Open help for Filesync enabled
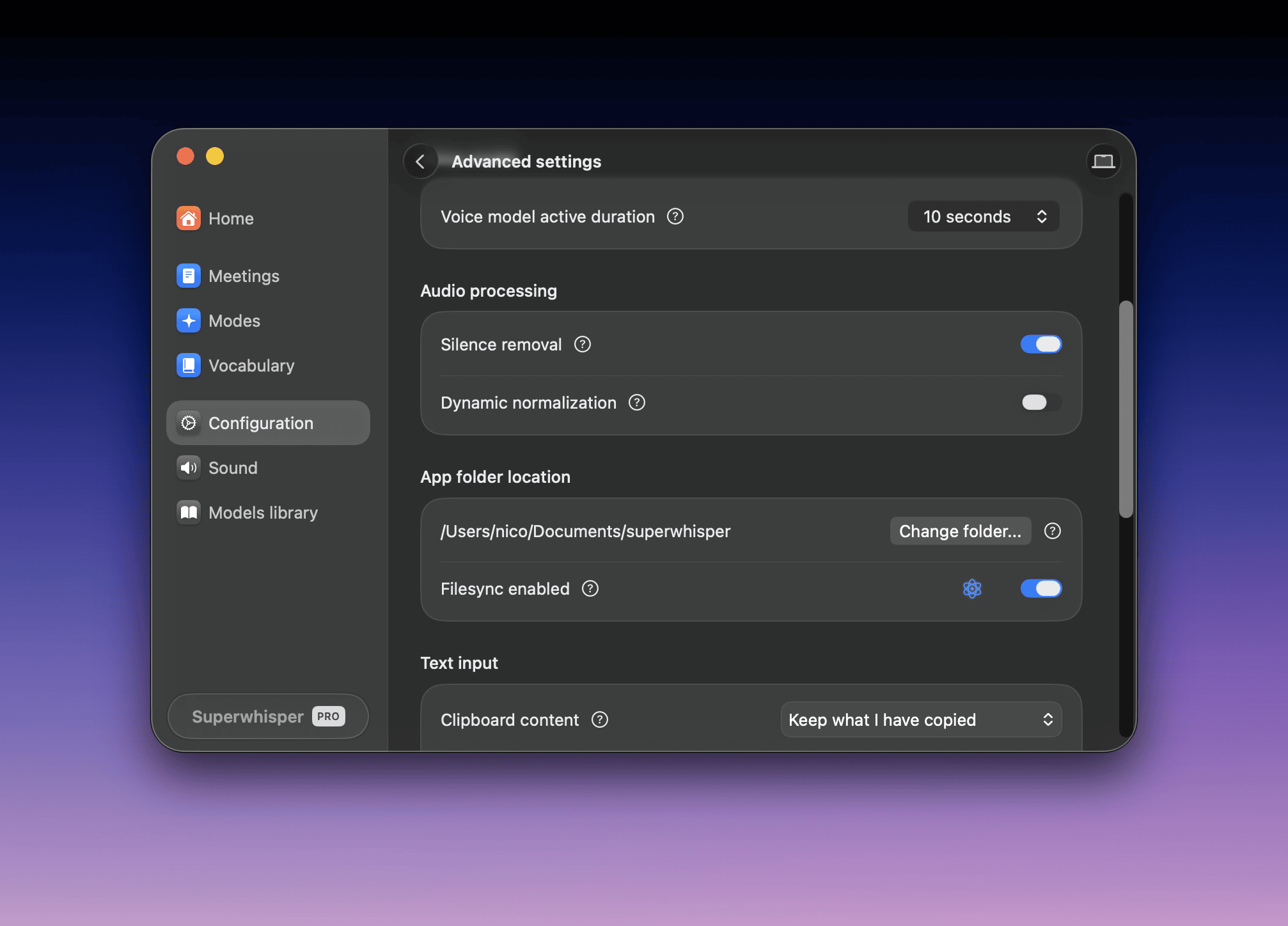Viewport: 1288px width, 926px height. (x=590, y=588)
